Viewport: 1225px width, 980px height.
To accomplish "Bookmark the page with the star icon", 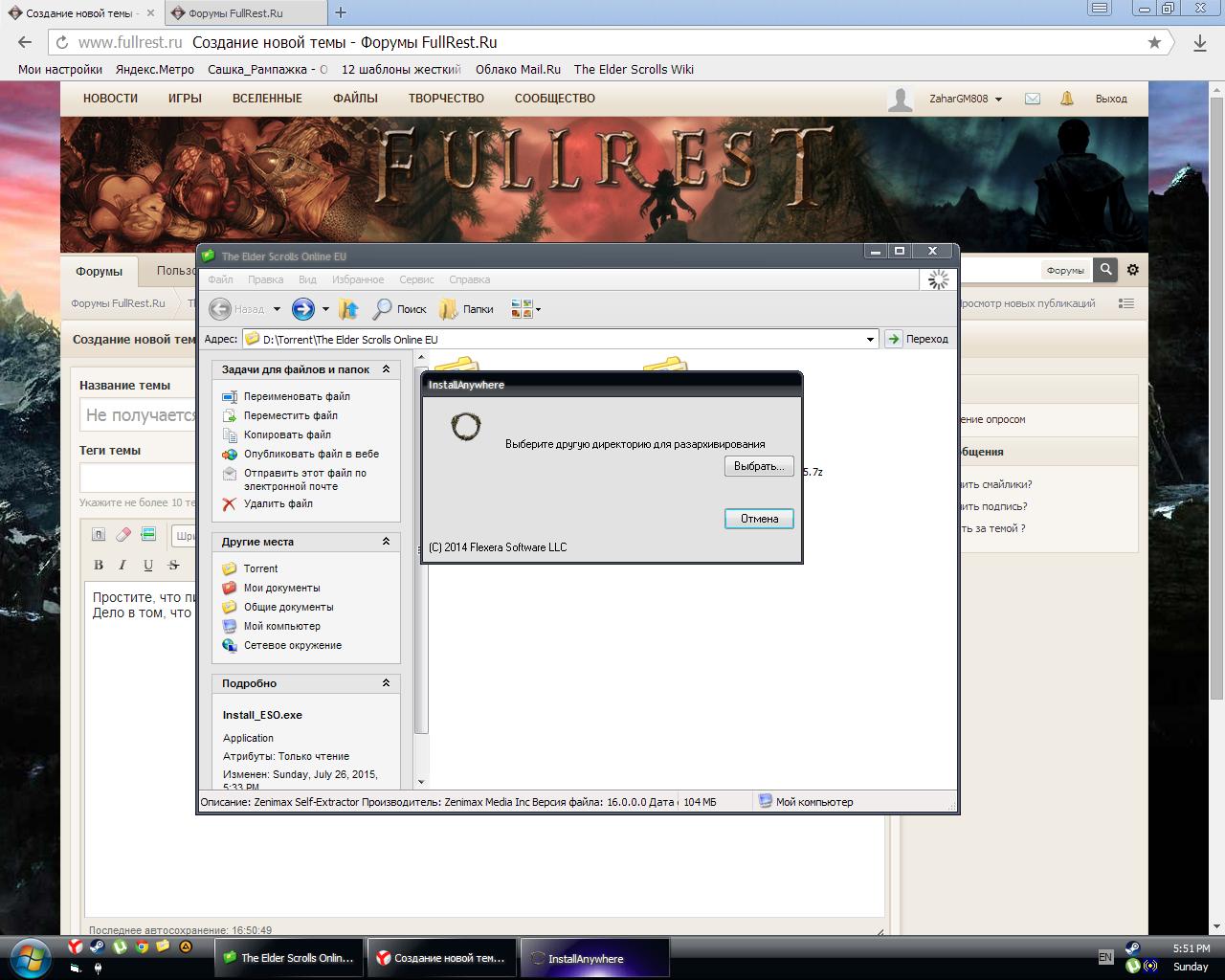I will (1154, 42).
